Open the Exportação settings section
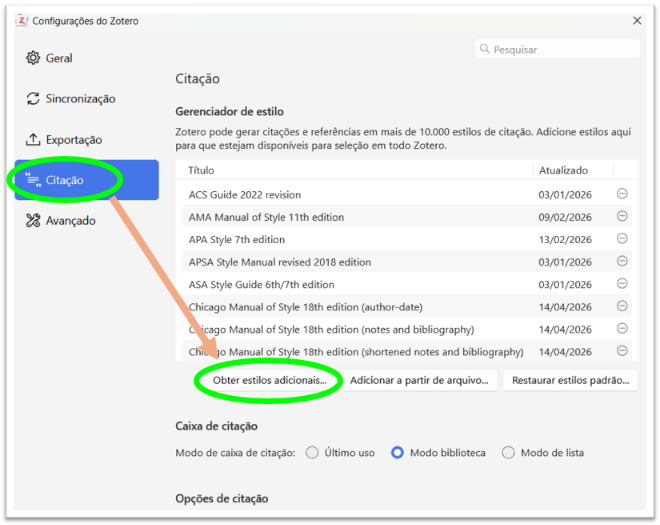The height and width of the screenshot is (525, 660). [86, 140]
